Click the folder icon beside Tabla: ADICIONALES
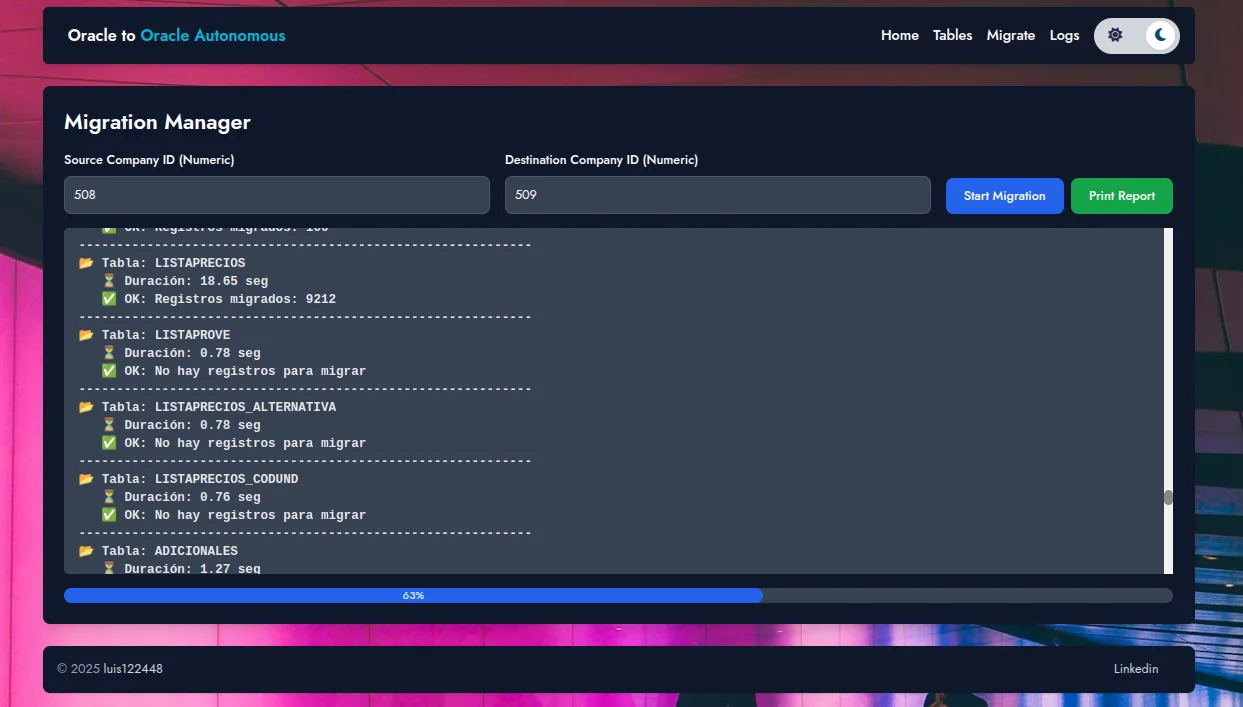The width and height of the screenshot is (1243, 707). (86, 551)
